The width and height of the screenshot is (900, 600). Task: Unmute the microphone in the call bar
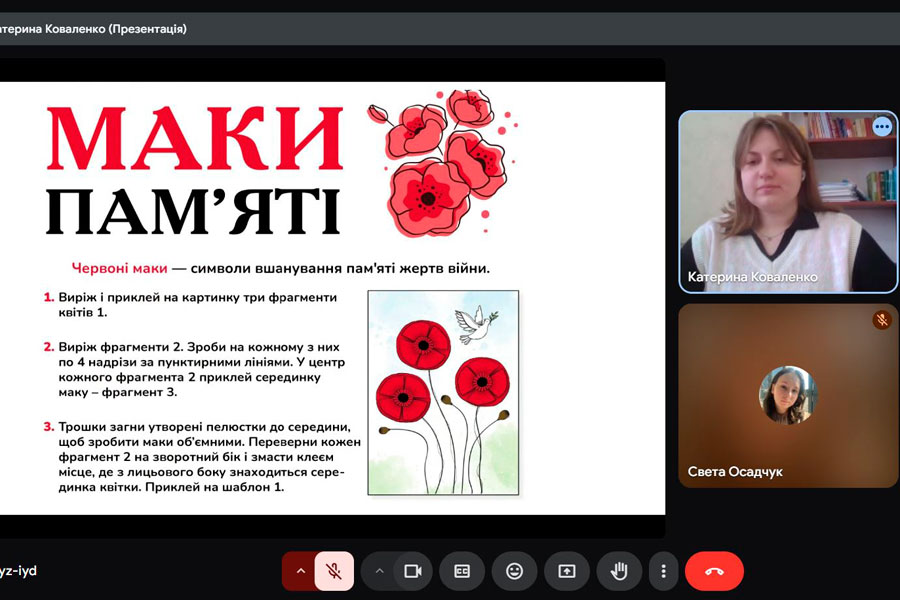tap(335, 571)
